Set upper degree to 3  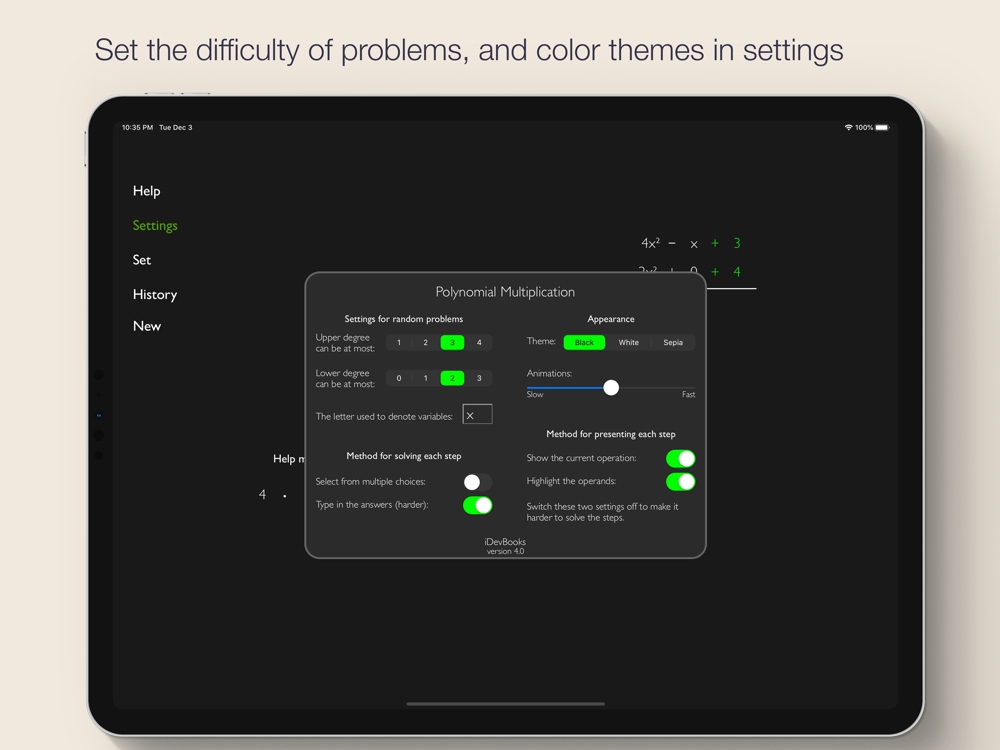click(452, 342)
